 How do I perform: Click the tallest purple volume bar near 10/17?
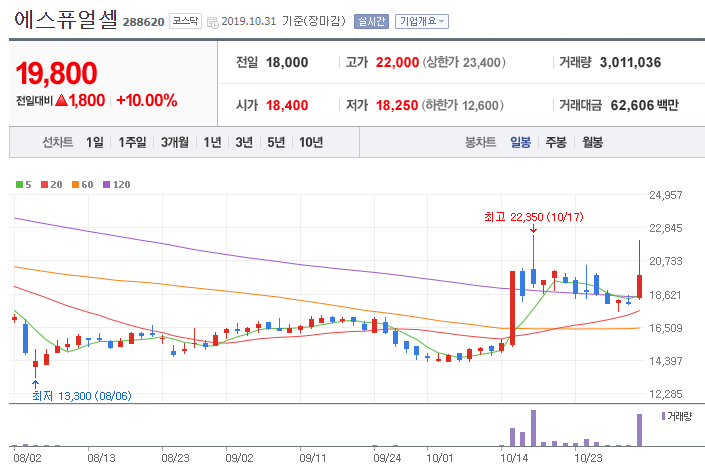click(x=533, y=428)
